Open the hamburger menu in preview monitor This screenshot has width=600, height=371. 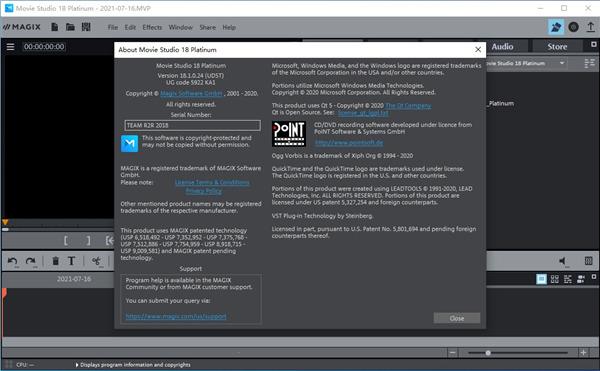pyautogui.click(x=10, y=47)
